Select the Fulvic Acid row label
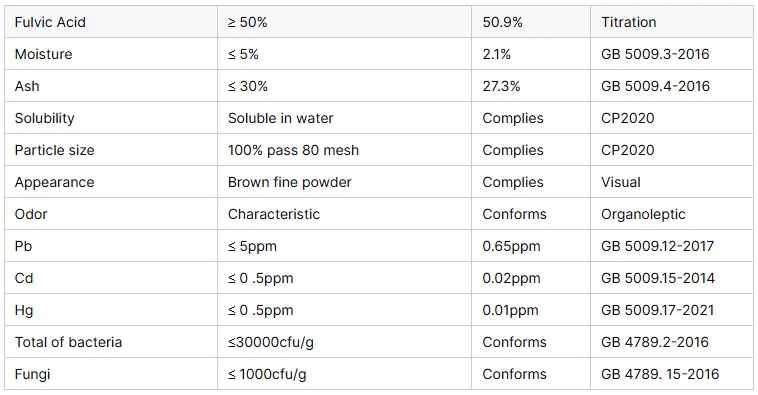This screenshot has height=395, width=758. (x=50, y=22)
